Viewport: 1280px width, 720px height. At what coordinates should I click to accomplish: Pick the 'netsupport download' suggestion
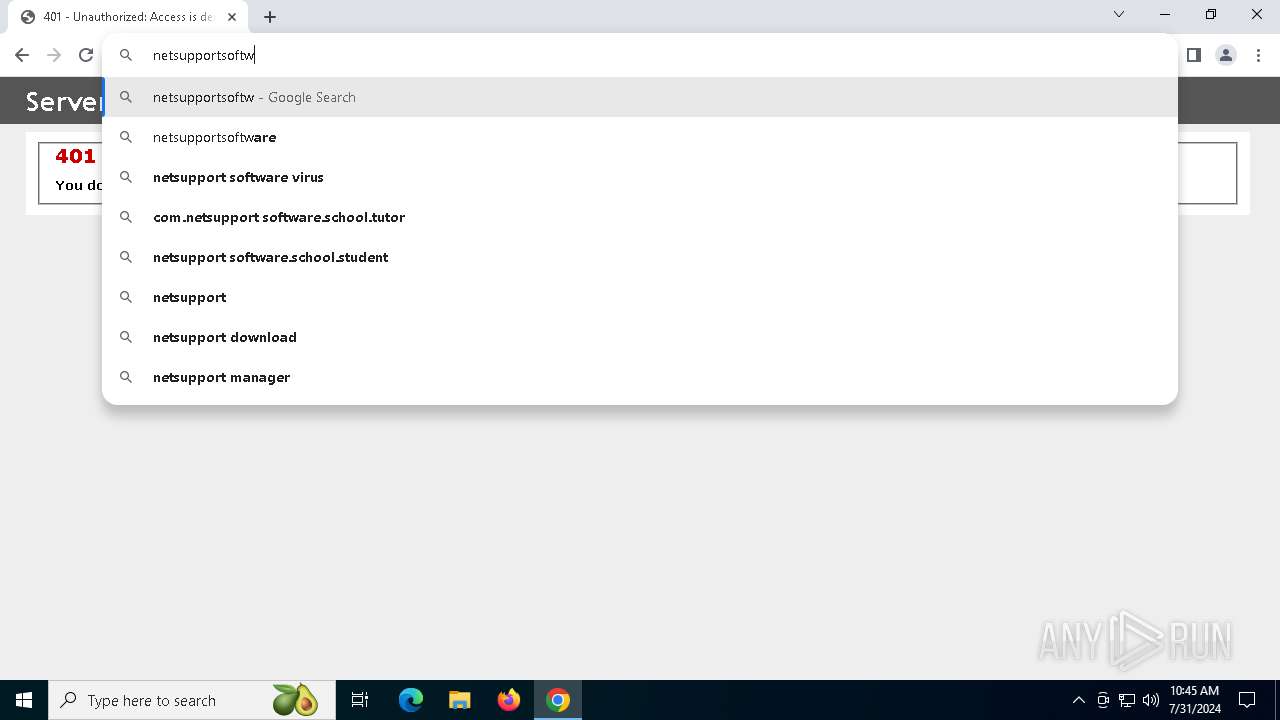pos(640,337)
